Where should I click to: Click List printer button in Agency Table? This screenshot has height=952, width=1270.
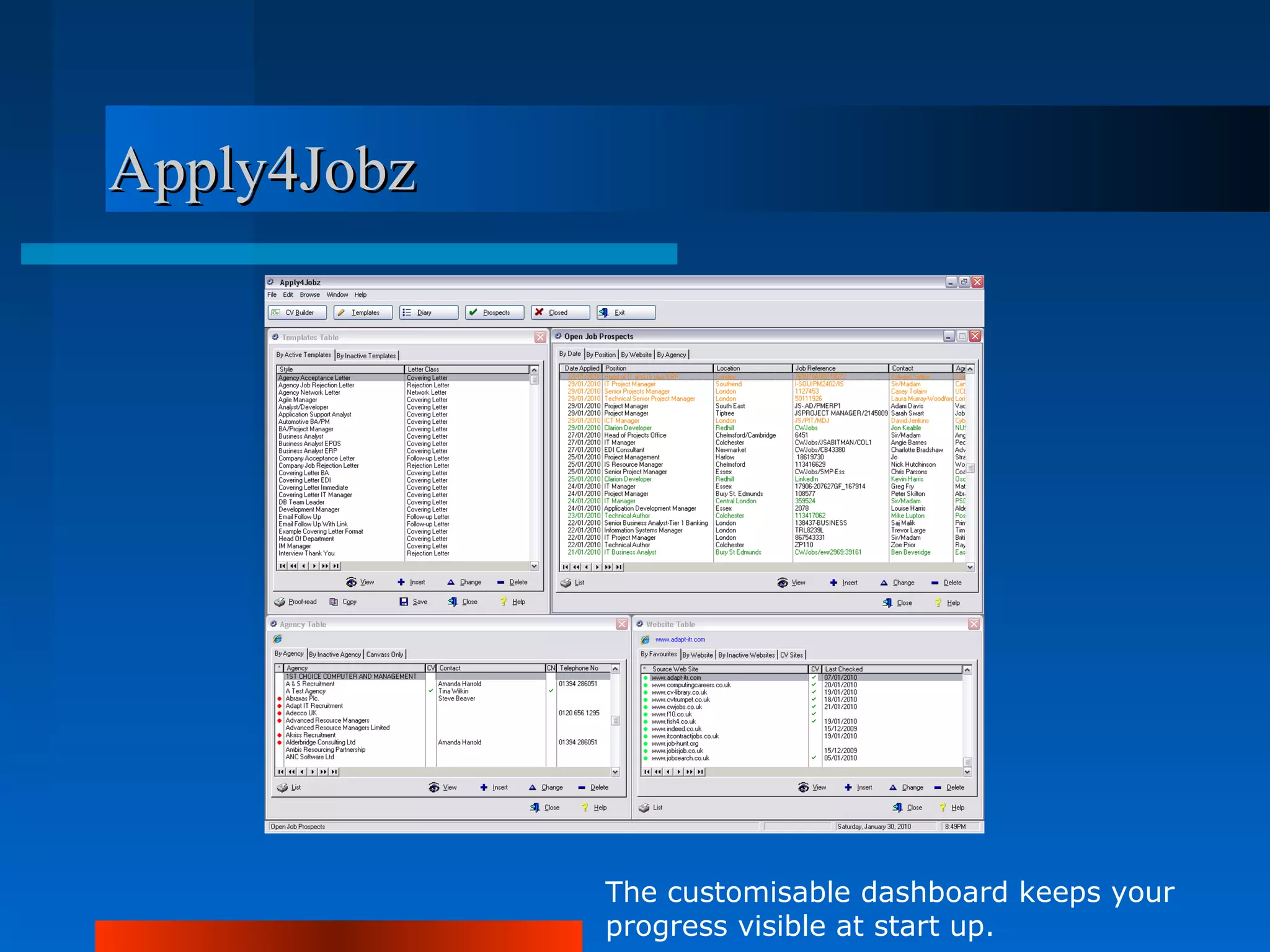(289, 788)
